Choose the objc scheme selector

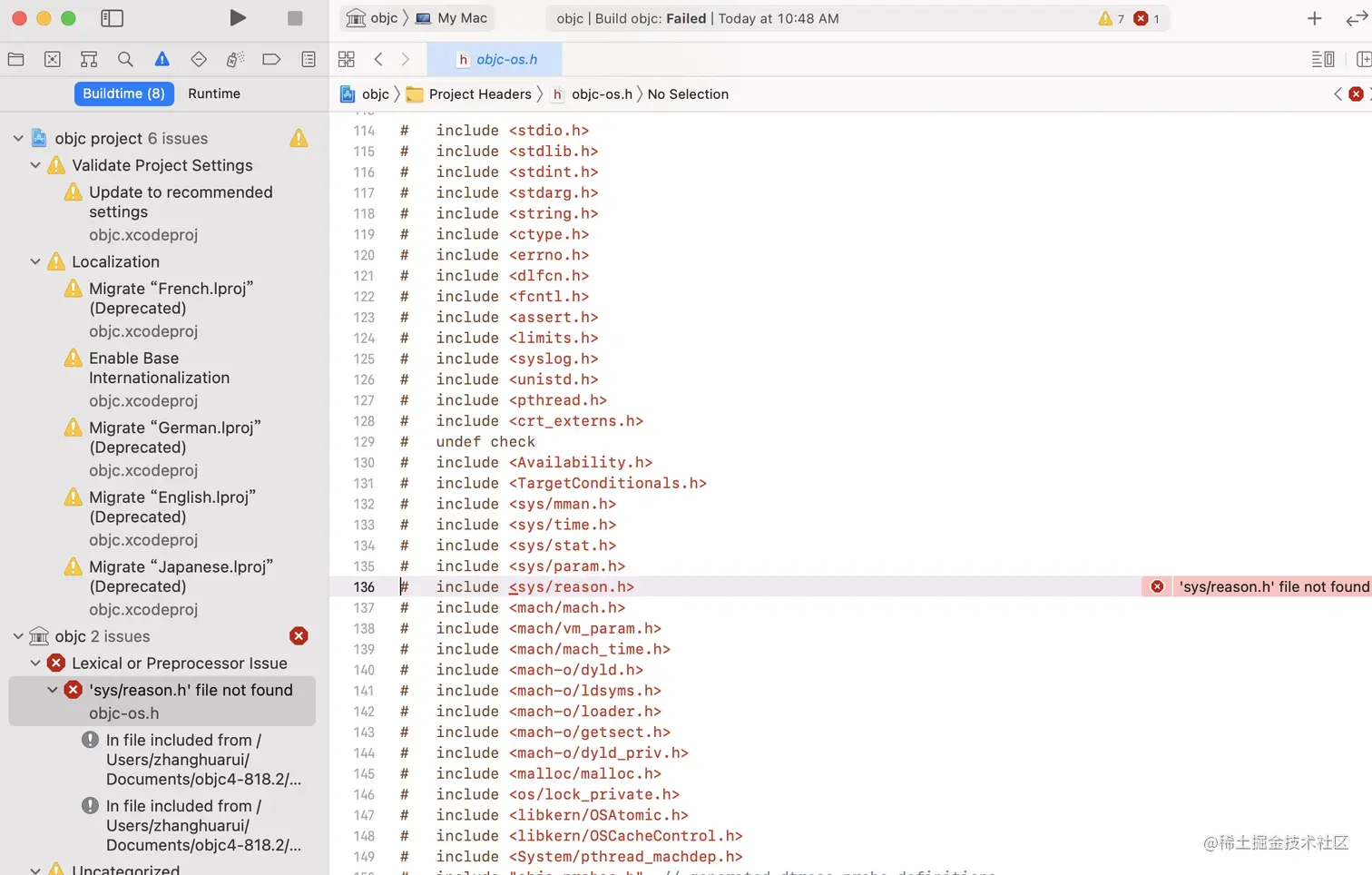(x=374, y=18)
